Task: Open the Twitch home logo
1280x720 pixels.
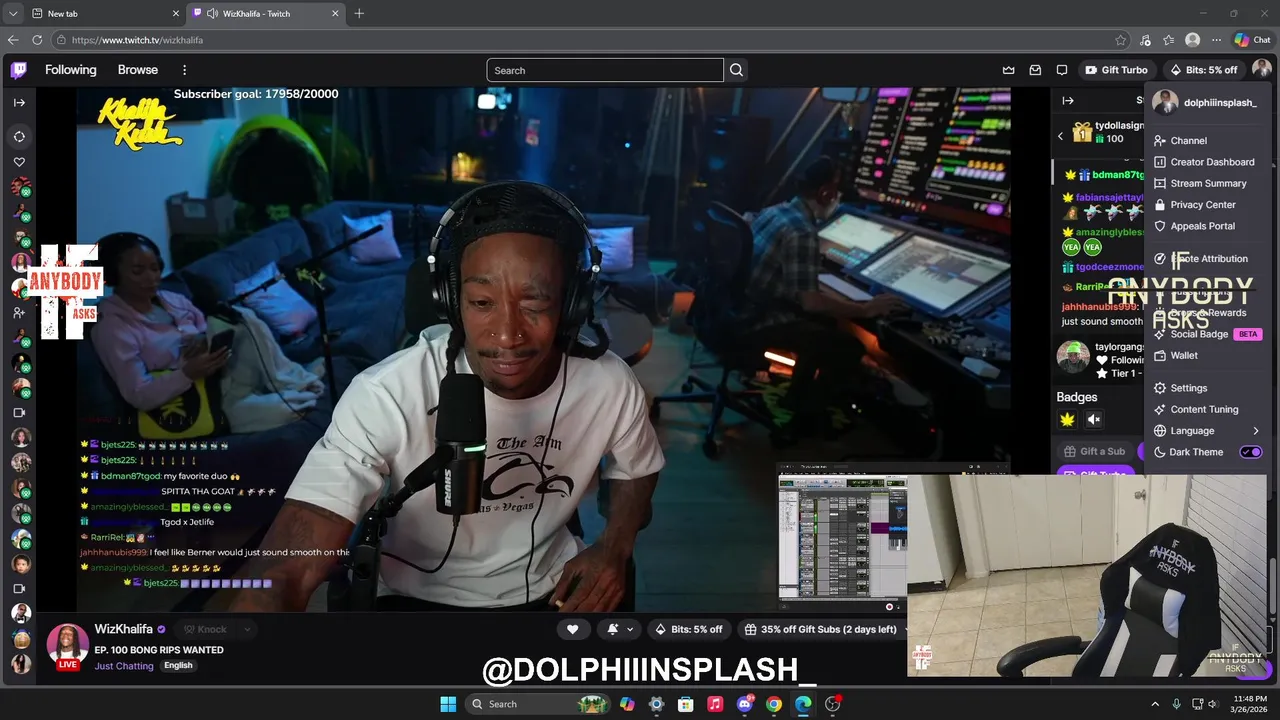Action: point(19,70)
